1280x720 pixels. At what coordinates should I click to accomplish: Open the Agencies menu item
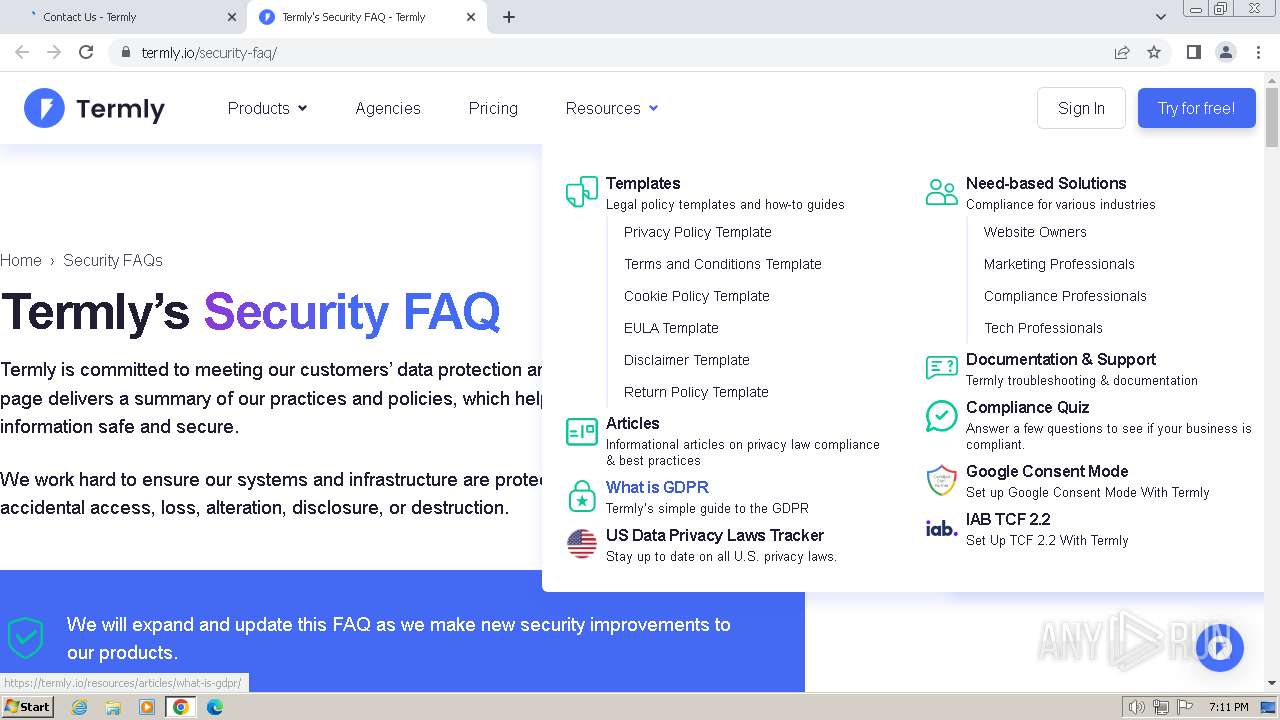(x=388, y=108)
